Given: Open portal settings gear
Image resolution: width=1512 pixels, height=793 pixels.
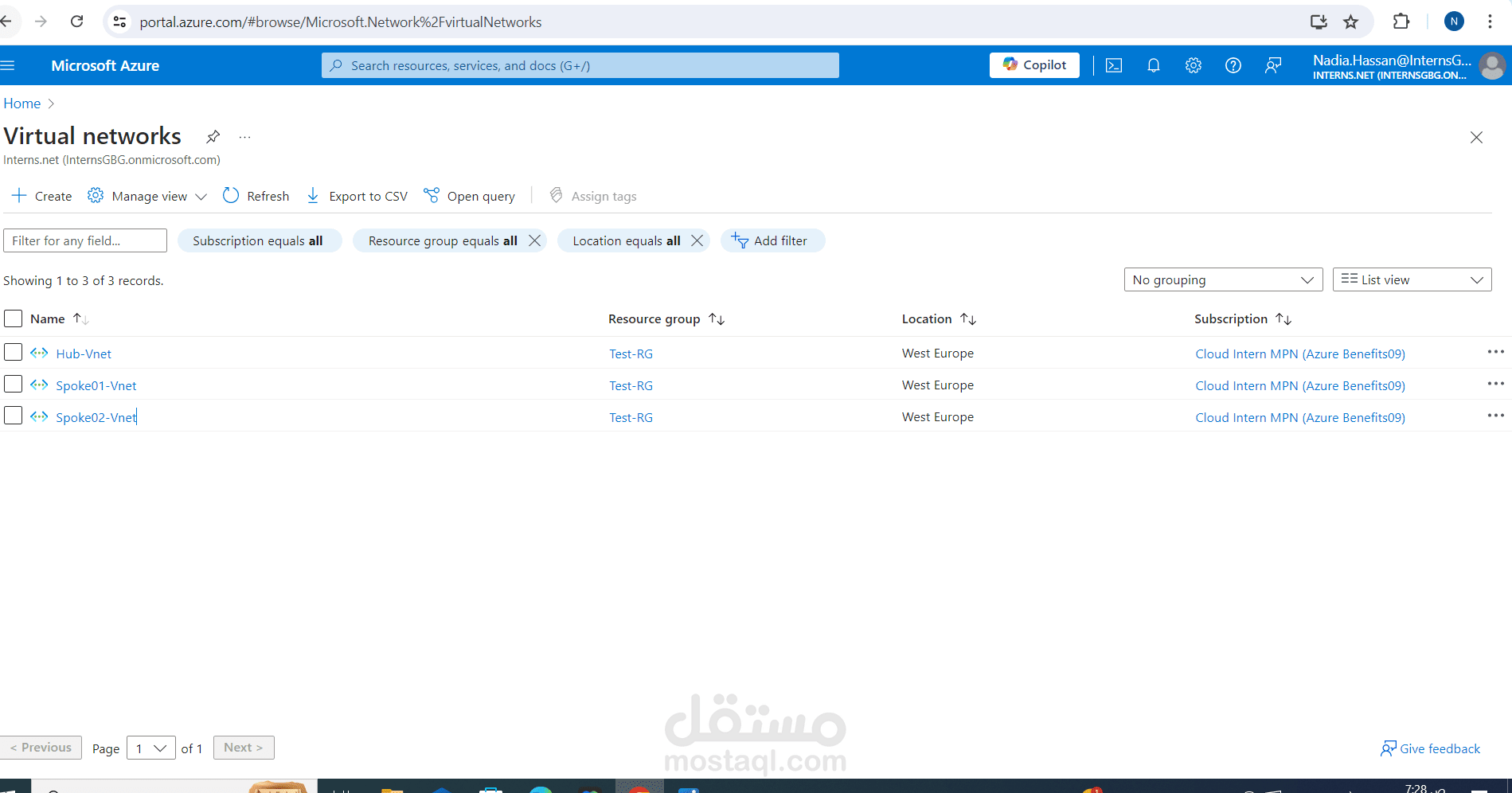Looking at the screenshot, I should 1193,65.
